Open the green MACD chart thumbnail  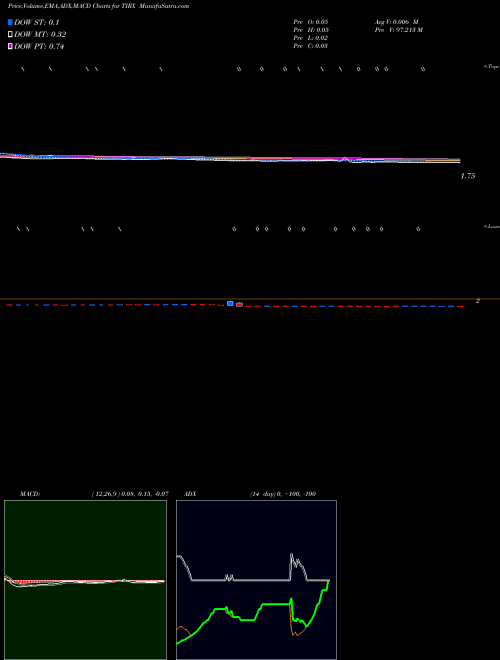coord(85,580)
